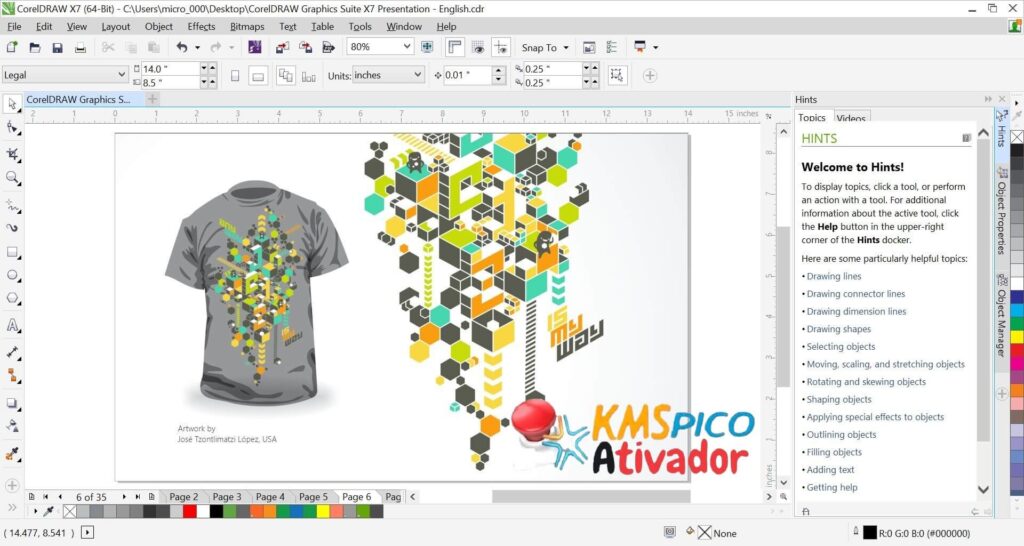Image resolution: width=1024 pixels, height=546 pixels.
Task: Toggle Current page layout button
Action: [309, 76]
